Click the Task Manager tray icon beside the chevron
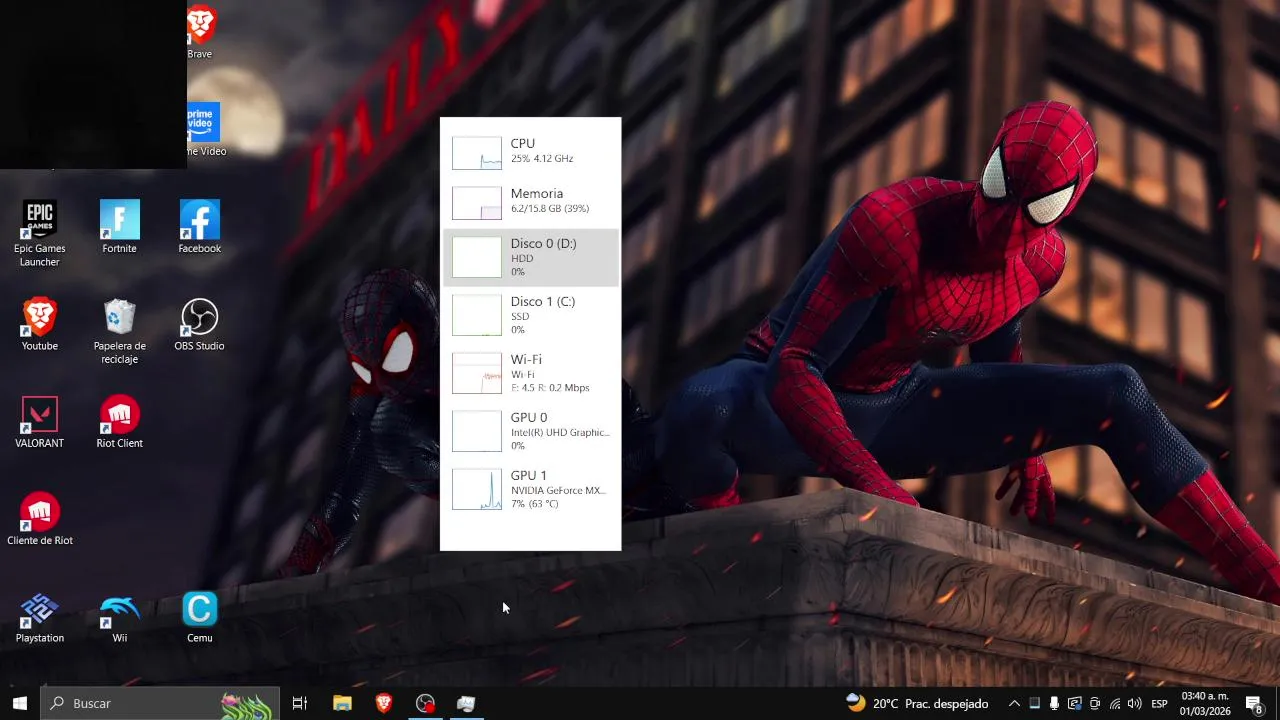The height and width of the screenshot is (720, 1280). 1035,704
